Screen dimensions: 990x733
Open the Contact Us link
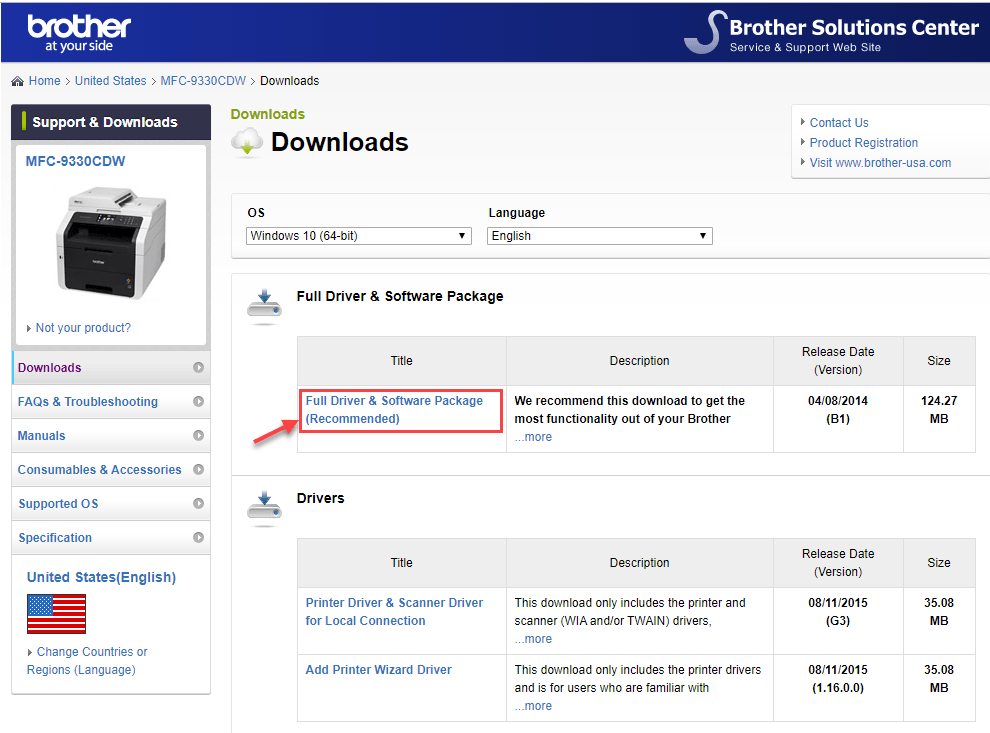838,123
